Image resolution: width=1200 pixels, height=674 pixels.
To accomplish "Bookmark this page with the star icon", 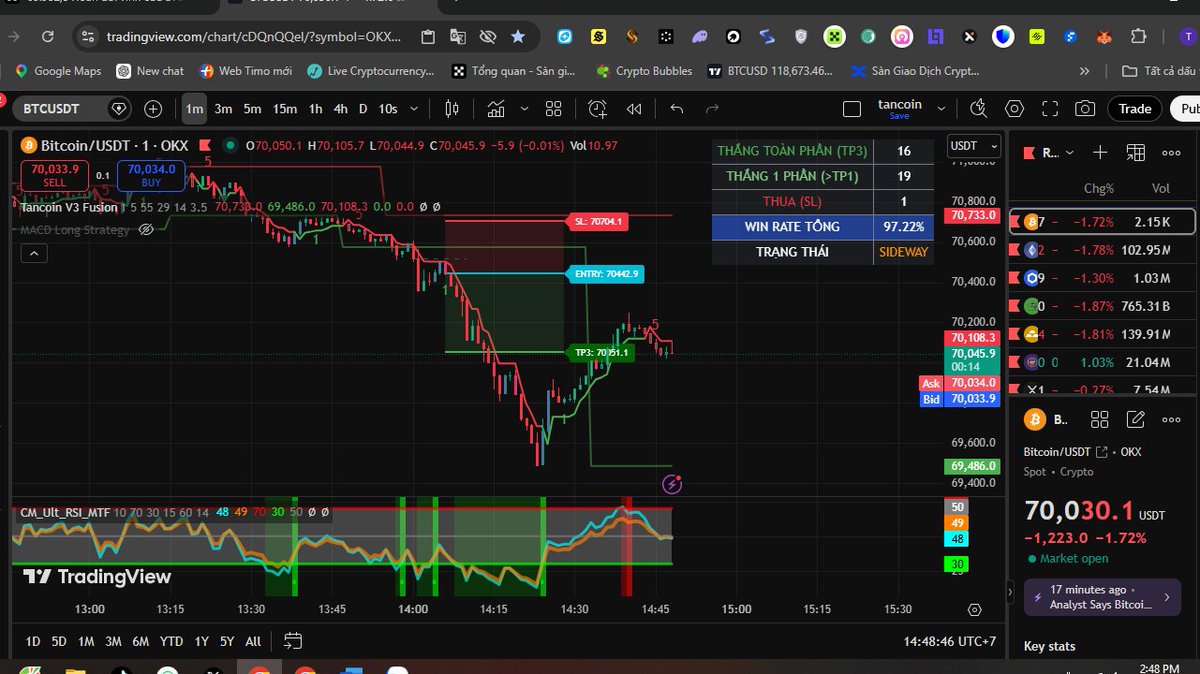I will [517, 36].
